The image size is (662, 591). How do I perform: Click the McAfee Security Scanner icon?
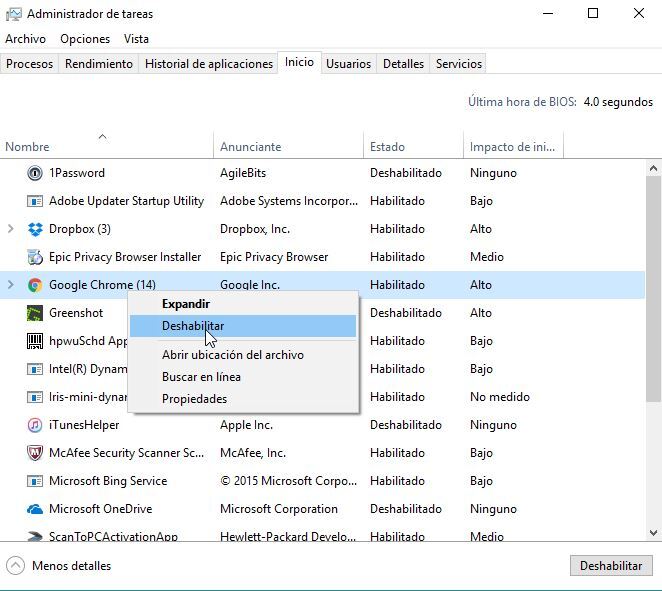pos(35,453)
